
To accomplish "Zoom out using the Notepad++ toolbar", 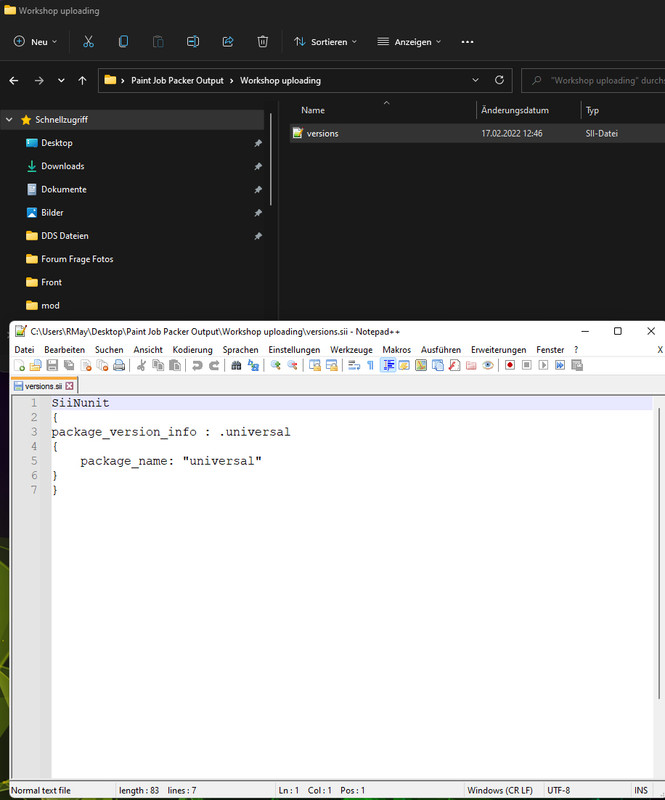I will (292, 365).
